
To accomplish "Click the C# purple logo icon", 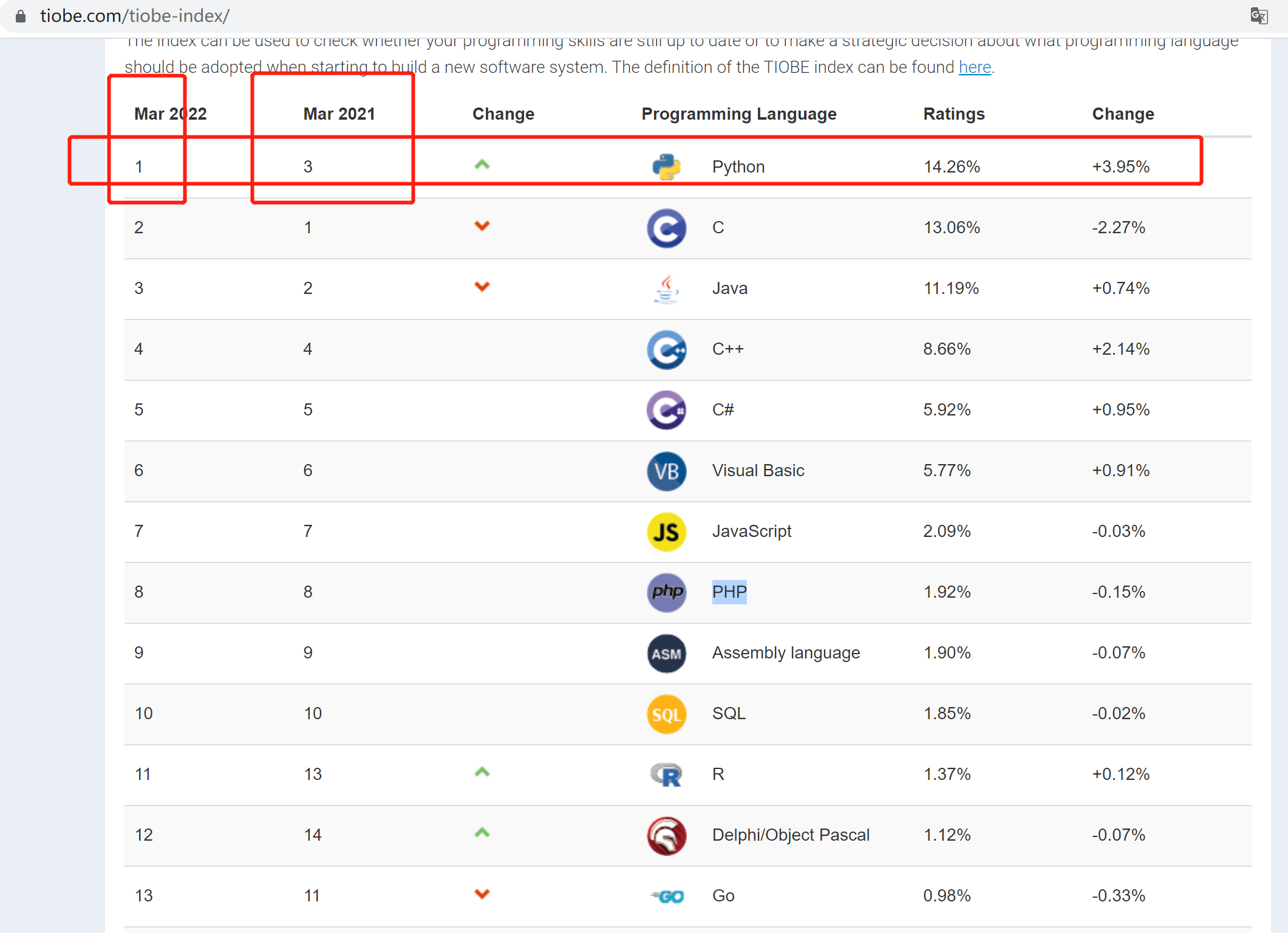I will click(x=666, y=411).
